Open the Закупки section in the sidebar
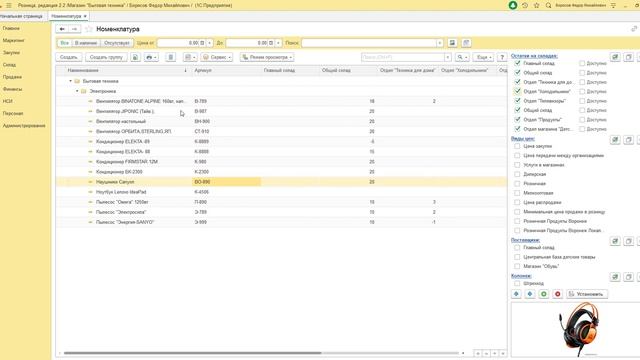 [x=11, y=53]
